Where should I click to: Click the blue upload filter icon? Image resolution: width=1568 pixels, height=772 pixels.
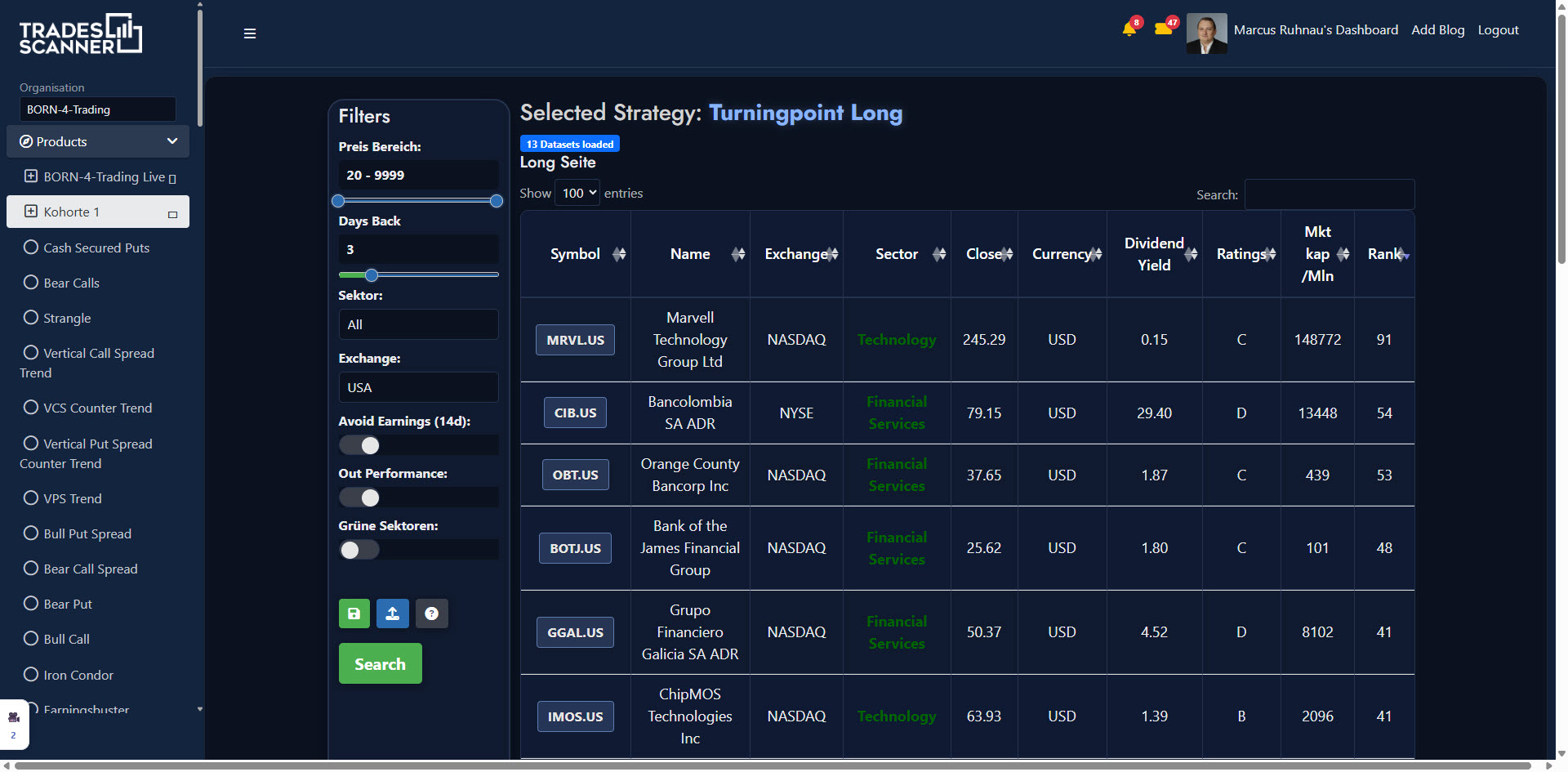coord(393,614)
